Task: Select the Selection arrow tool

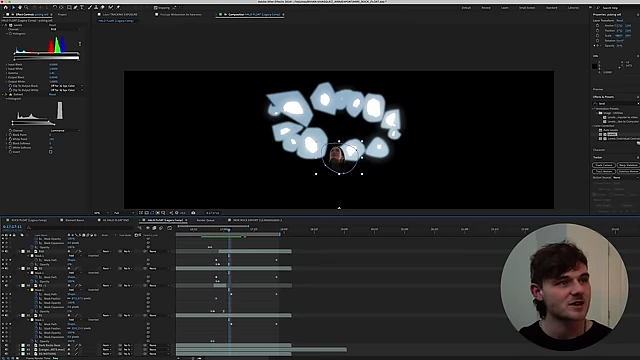Action: coord(13,7)
